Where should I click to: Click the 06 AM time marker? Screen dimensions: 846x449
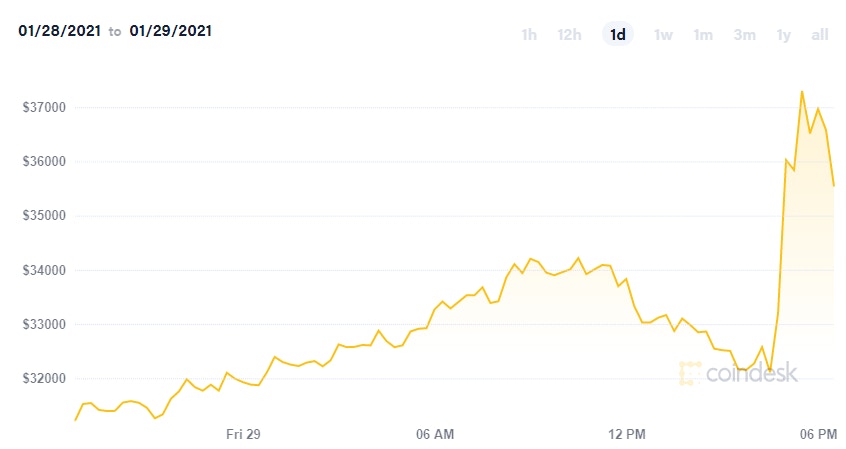pyautogui.click(x=435, y=434)
